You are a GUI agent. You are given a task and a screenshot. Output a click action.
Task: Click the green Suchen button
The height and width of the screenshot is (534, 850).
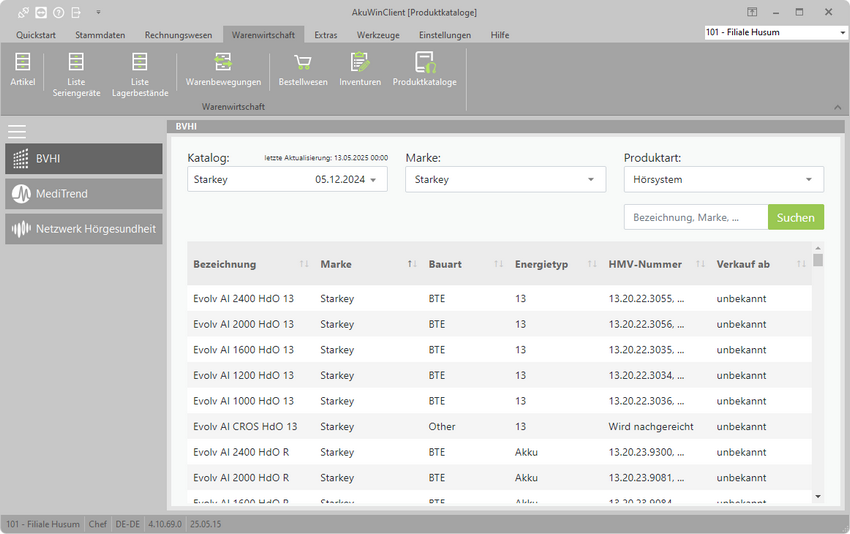tap(795, 217)
